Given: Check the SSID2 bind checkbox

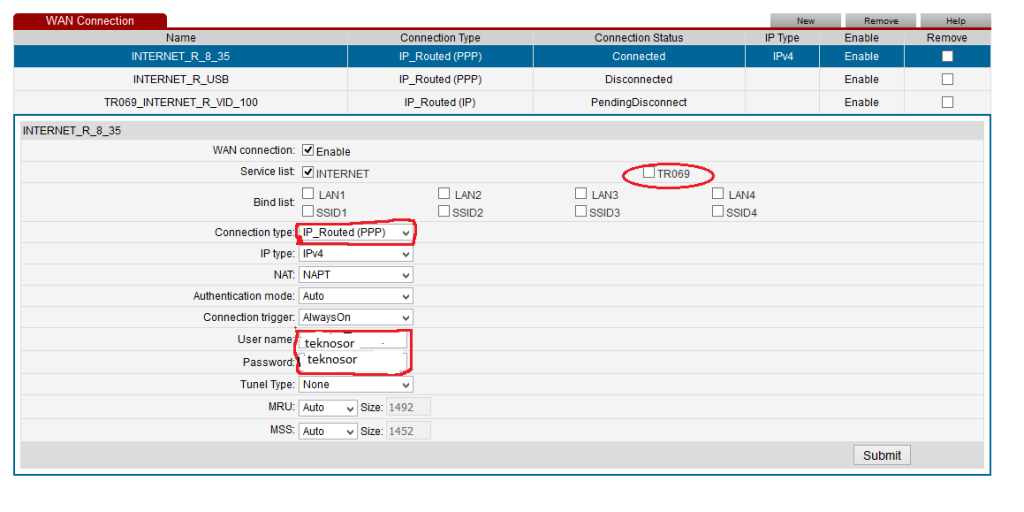Looking at the screenshot, I should click(x=444, y=211).
